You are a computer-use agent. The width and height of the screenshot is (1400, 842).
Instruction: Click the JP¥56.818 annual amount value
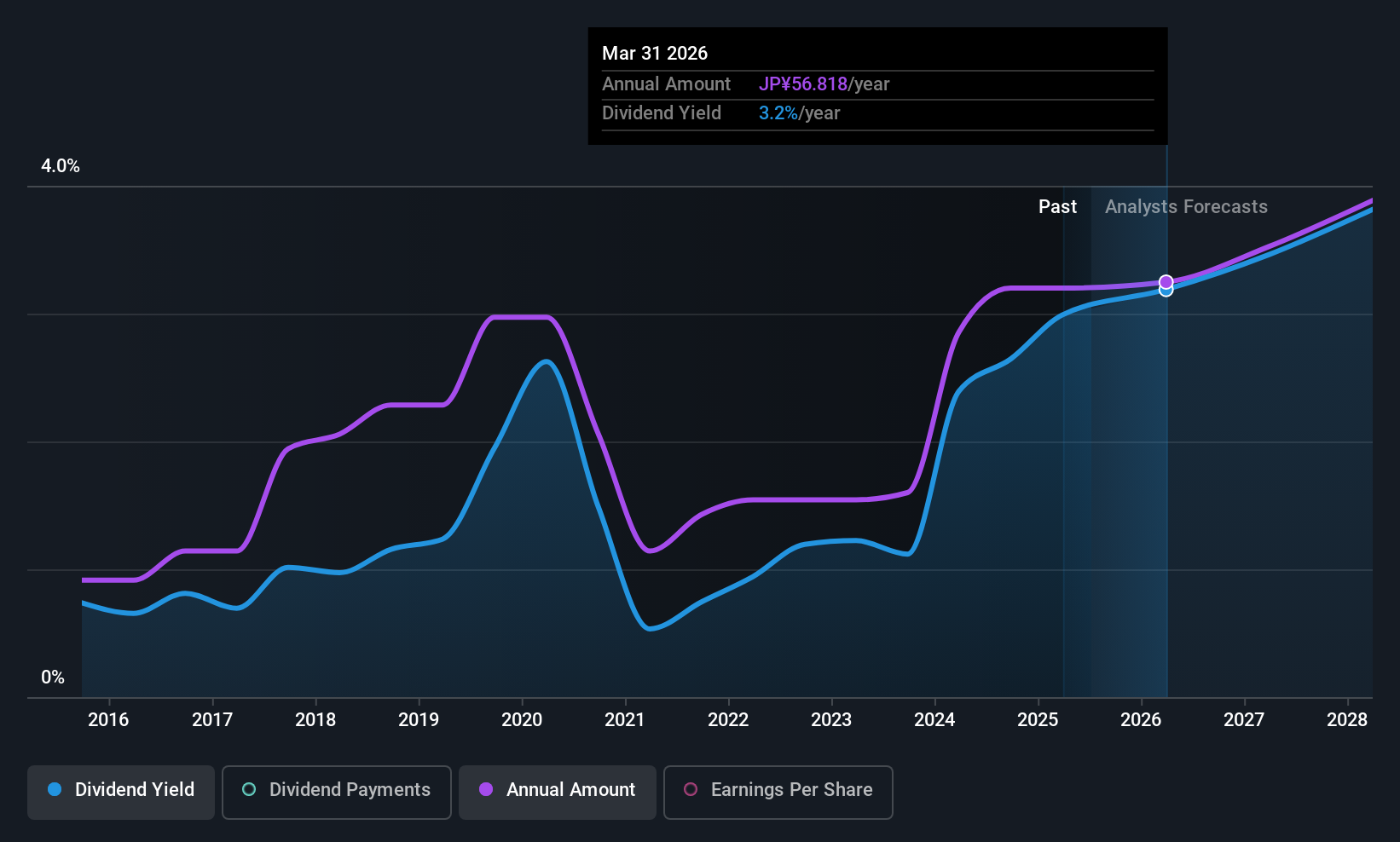pos(803,84)
